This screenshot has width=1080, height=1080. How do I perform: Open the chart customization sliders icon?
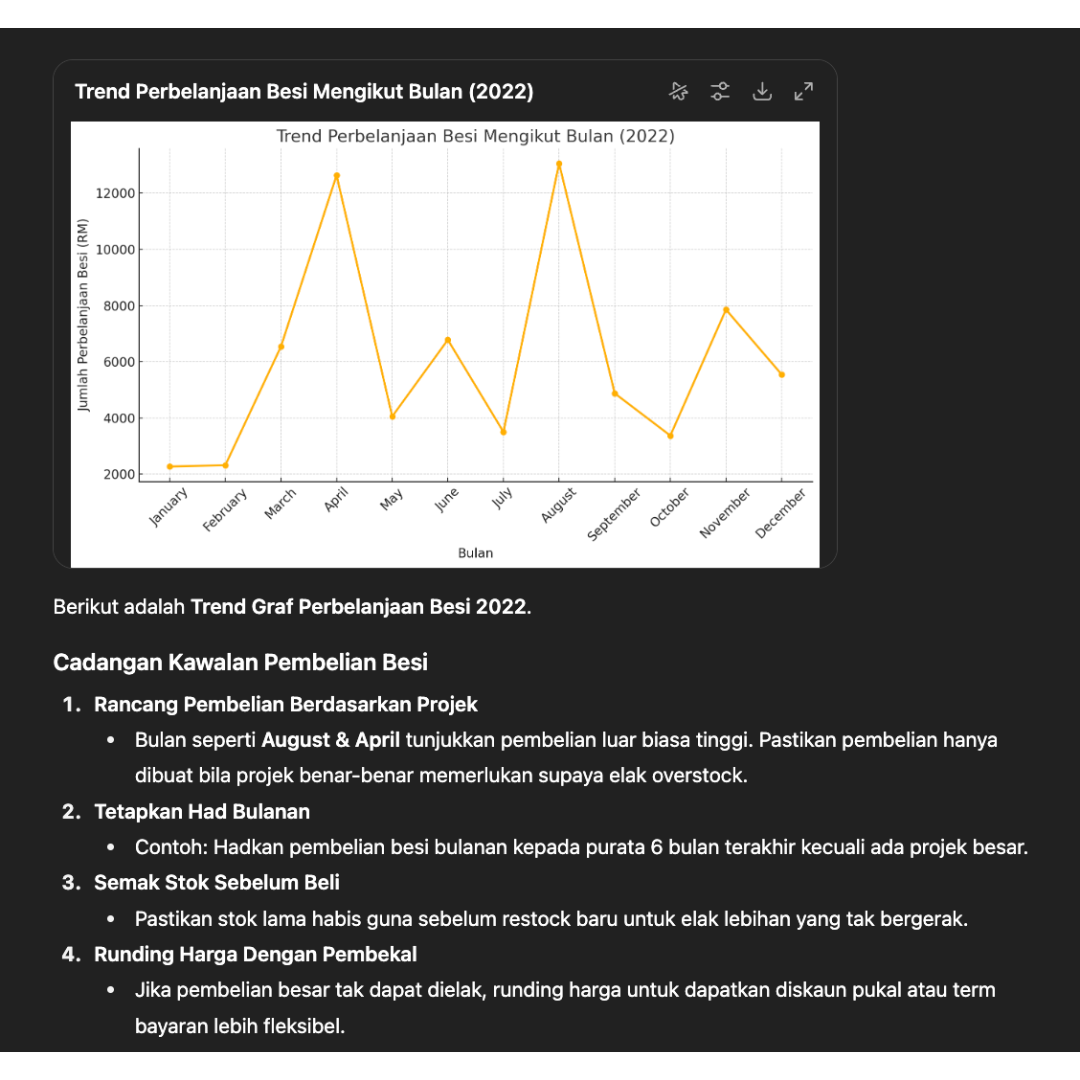[720, 92]
